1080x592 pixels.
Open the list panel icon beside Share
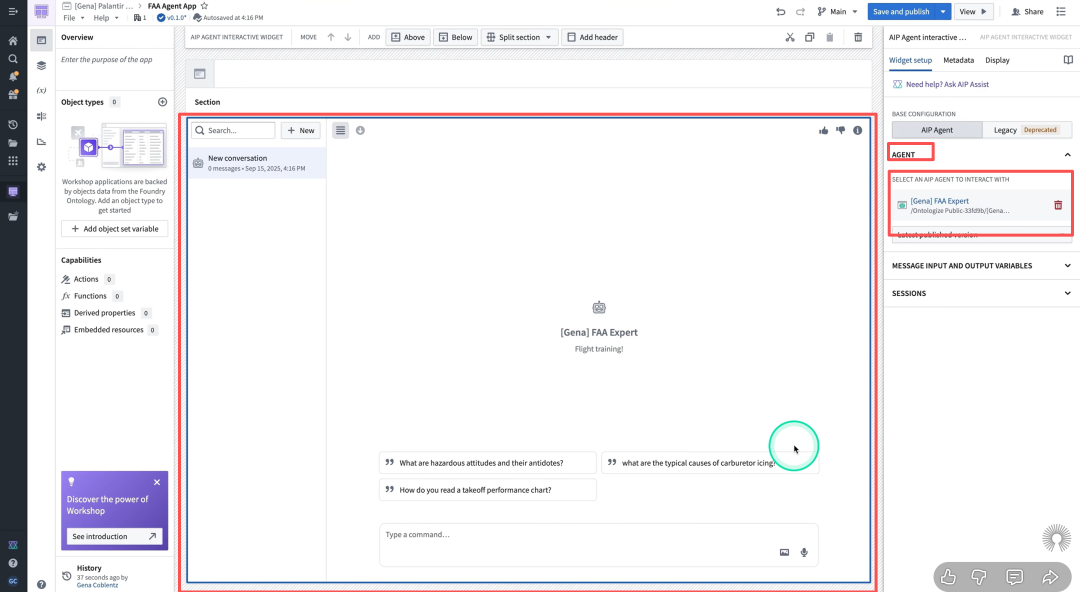coord(1061,12)
